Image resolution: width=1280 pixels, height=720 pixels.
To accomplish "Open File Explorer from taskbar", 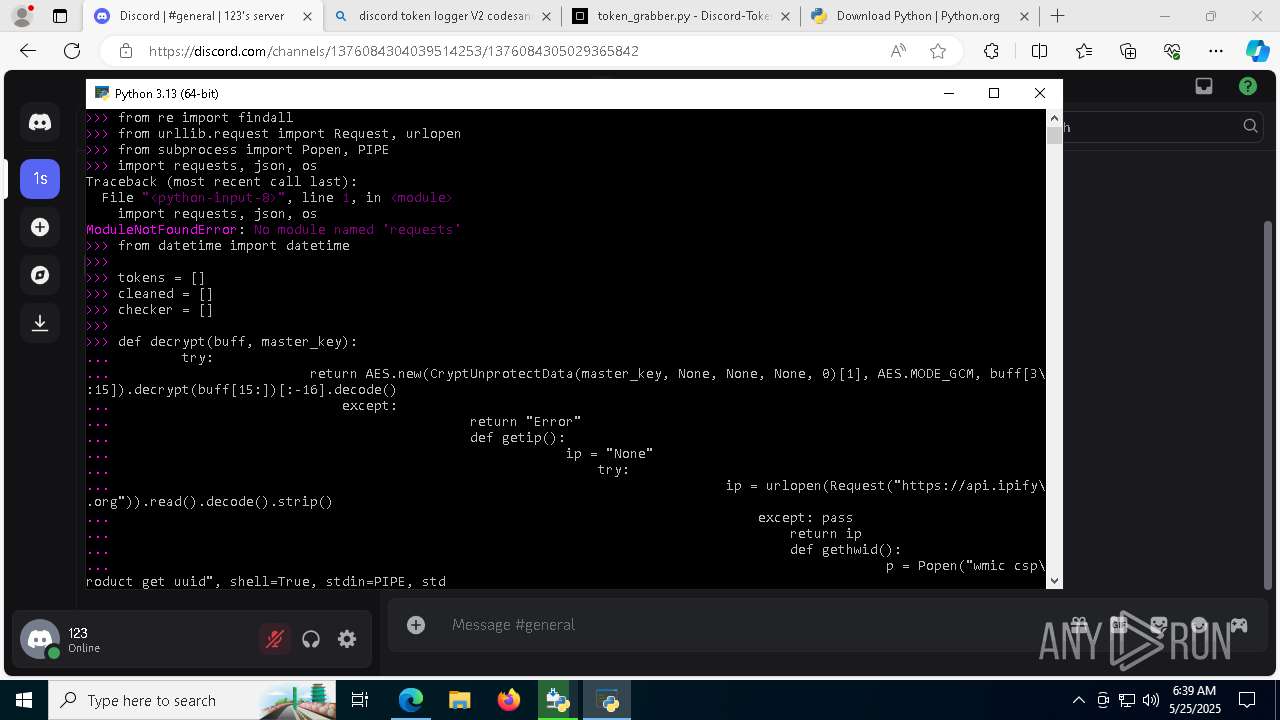I will [x=460, y=700].
